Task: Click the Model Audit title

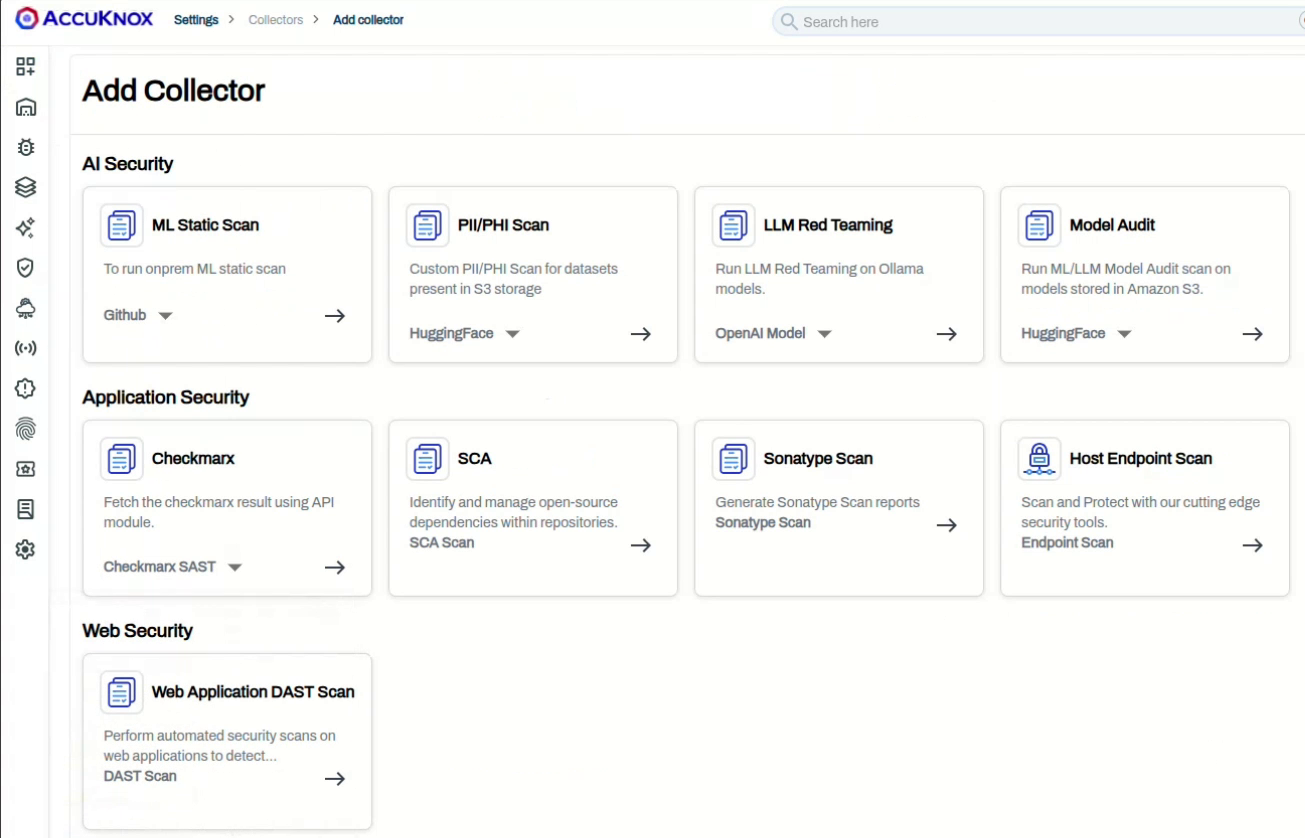Action: [x=1112, y=225]
